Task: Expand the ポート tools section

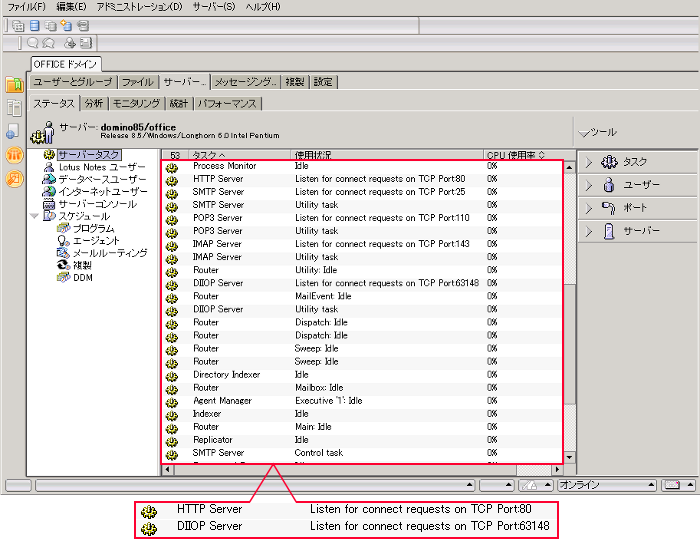Action: click(x=589, y=208)
